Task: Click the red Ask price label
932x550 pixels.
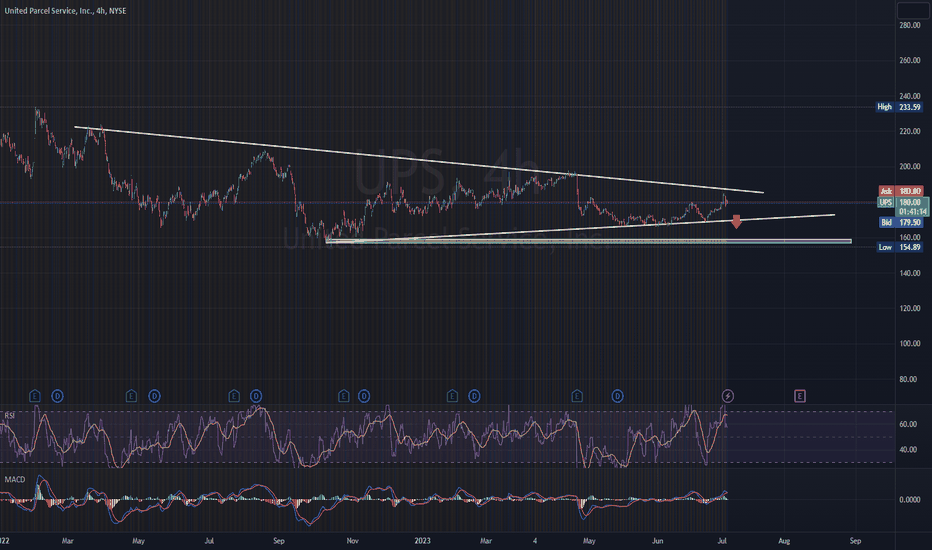Action: point(900,191)
